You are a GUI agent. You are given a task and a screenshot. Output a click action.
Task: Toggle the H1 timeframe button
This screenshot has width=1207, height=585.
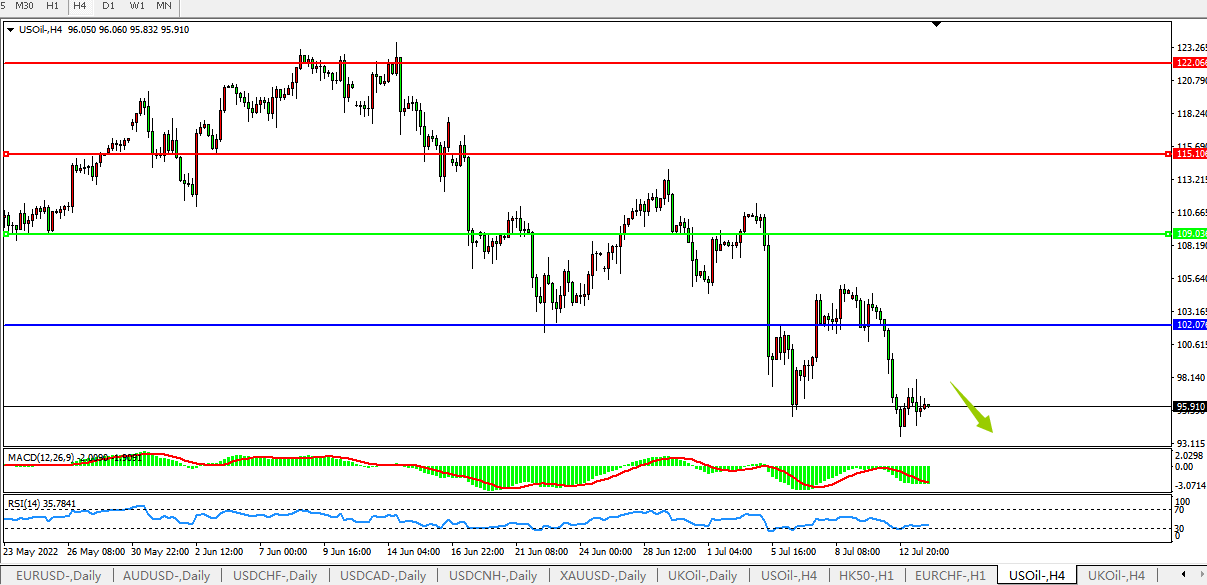coord(52,6)
